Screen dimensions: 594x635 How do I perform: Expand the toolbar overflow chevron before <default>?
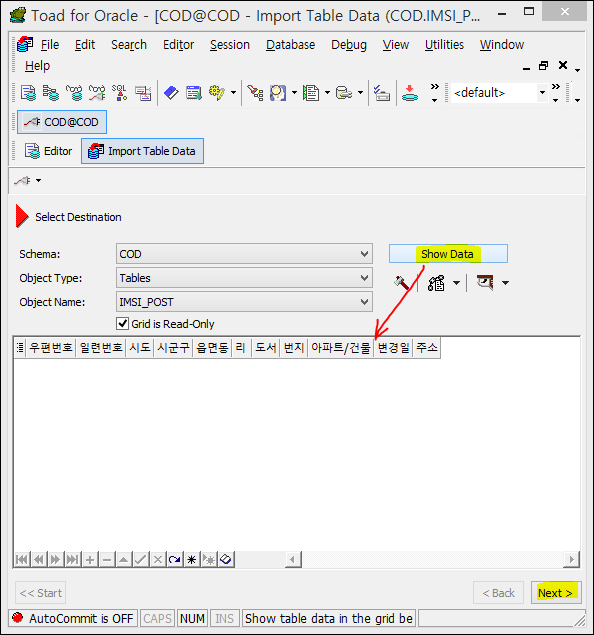[434, 93]
